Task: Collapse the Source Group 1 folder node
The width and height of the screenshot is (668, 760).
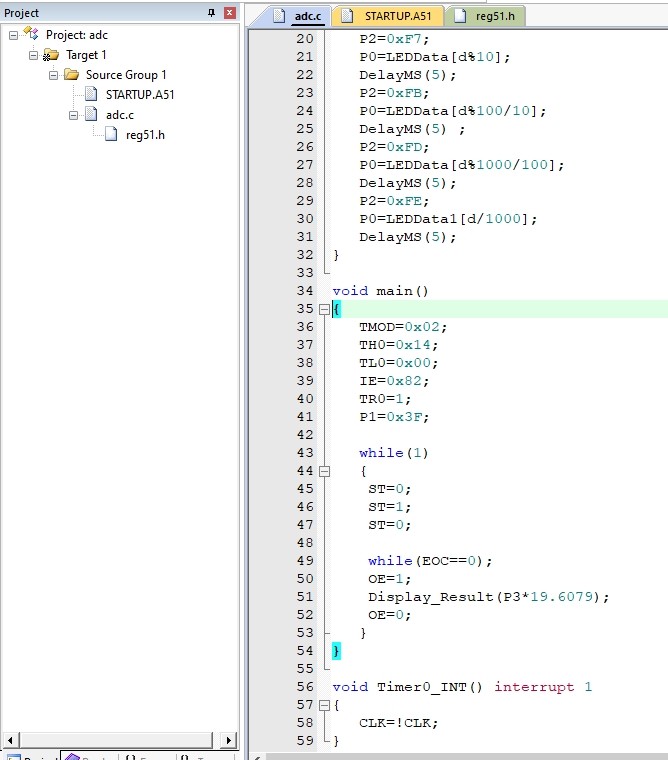Action: coord(53,75)
